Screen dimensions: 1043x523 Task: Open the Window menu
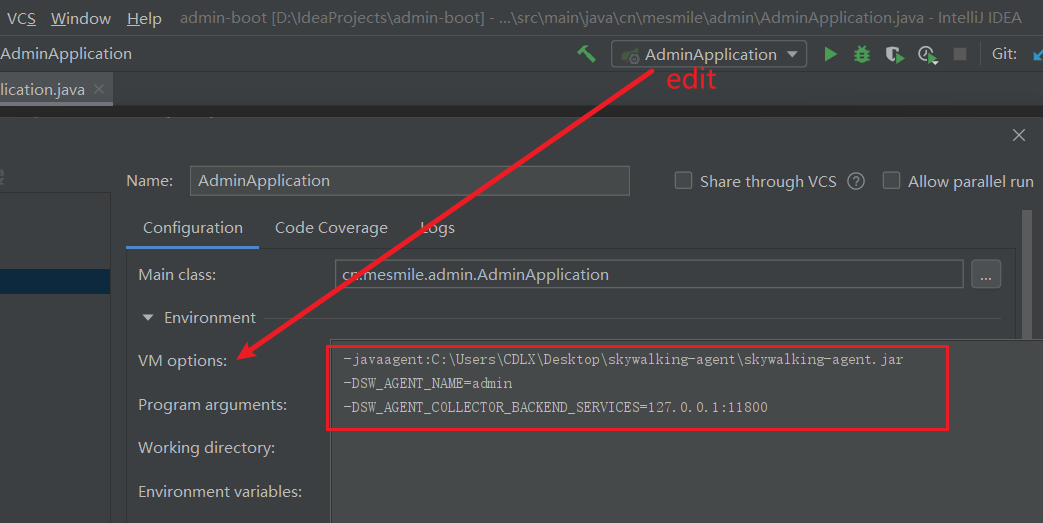coord(81,18)
